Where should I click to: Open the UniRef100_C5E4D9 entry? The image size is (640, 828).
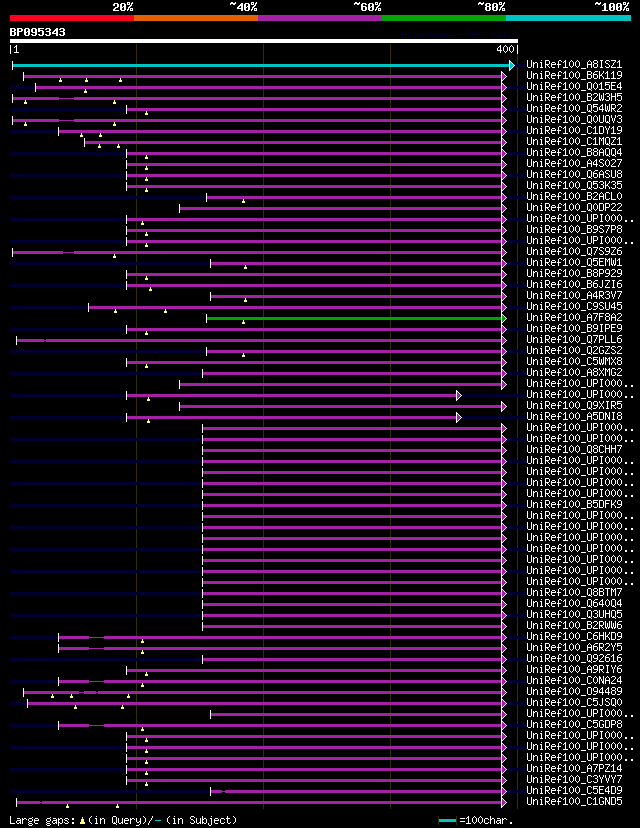574,791
